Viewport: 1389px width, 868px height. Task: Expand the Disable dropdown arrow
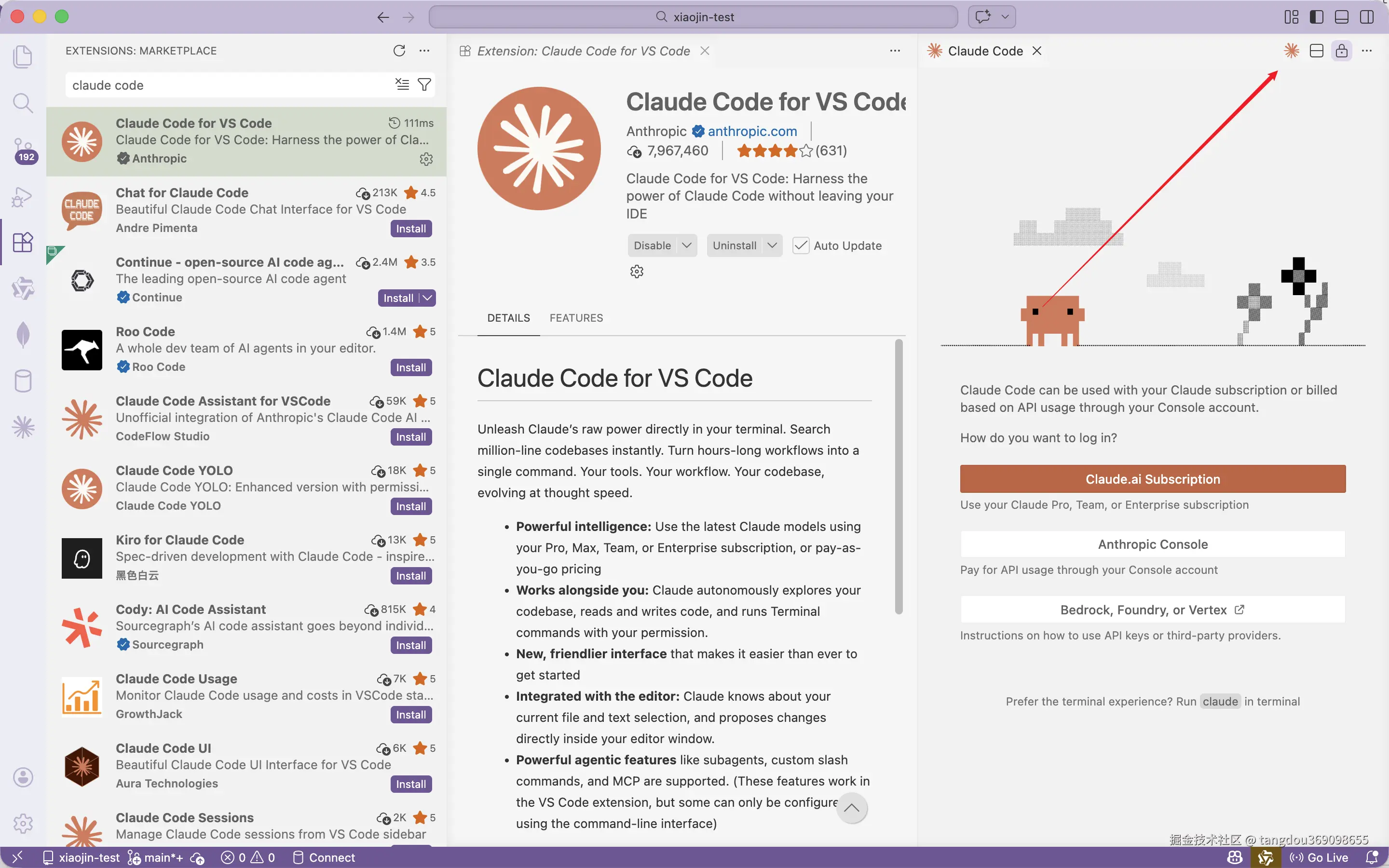686,246
